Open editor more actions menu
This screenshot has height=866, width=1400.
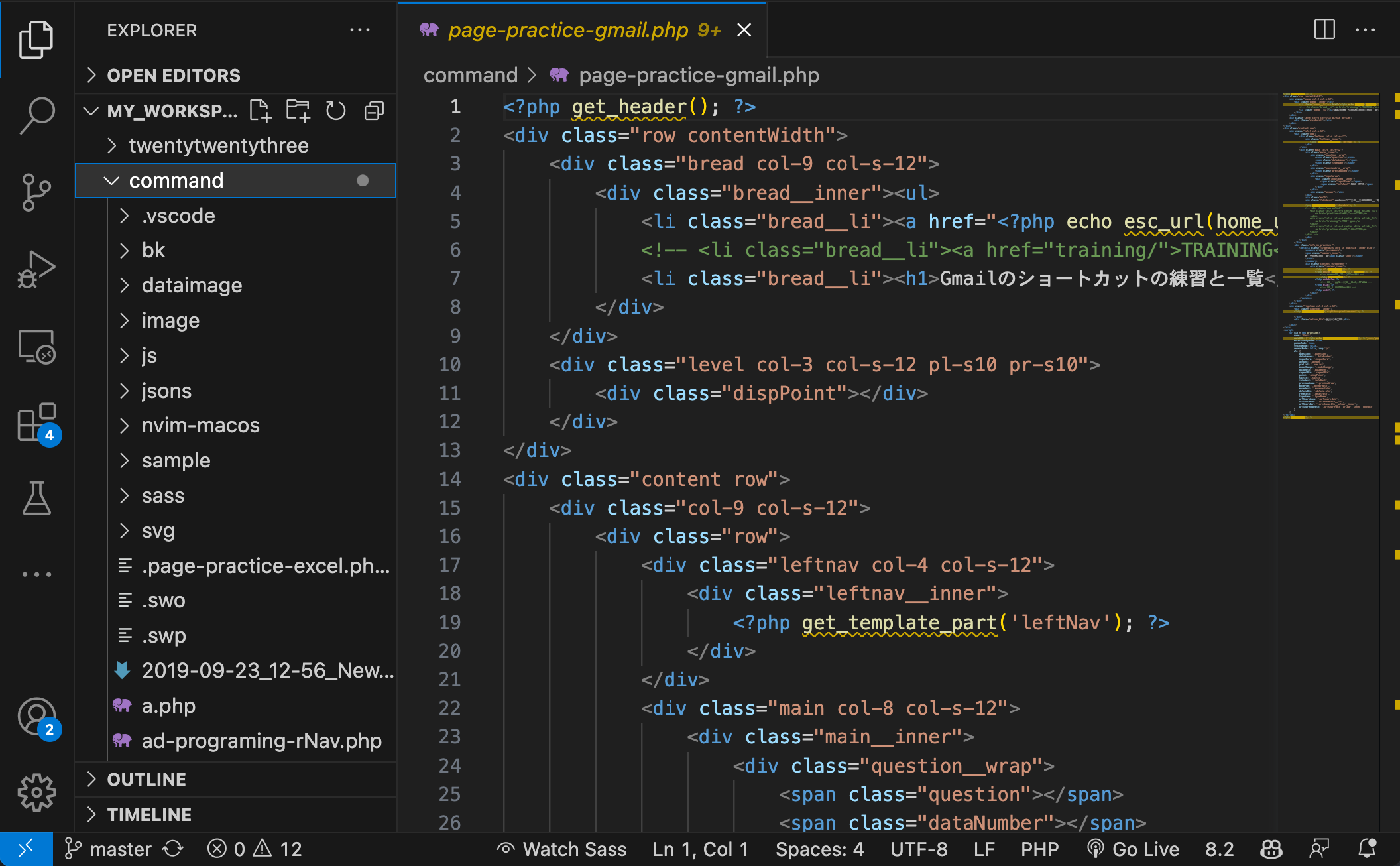click(x=1366, y=29)
